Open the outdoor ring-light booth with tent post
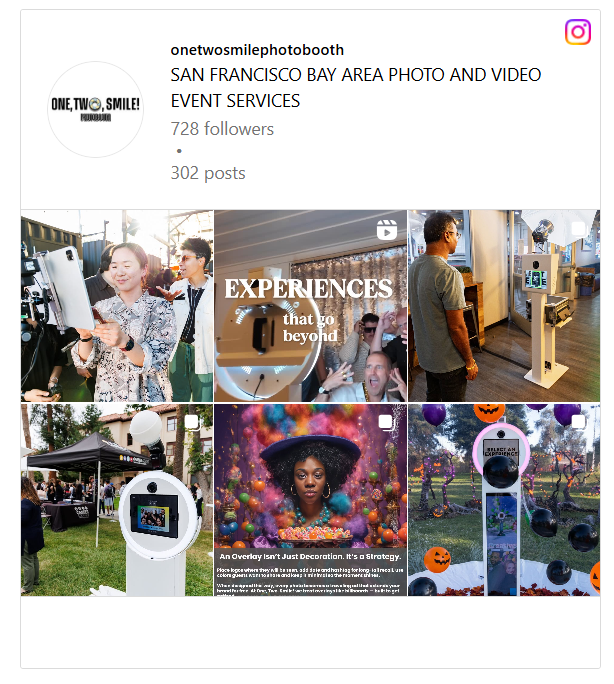614x684 pixels. click(117, 499)
